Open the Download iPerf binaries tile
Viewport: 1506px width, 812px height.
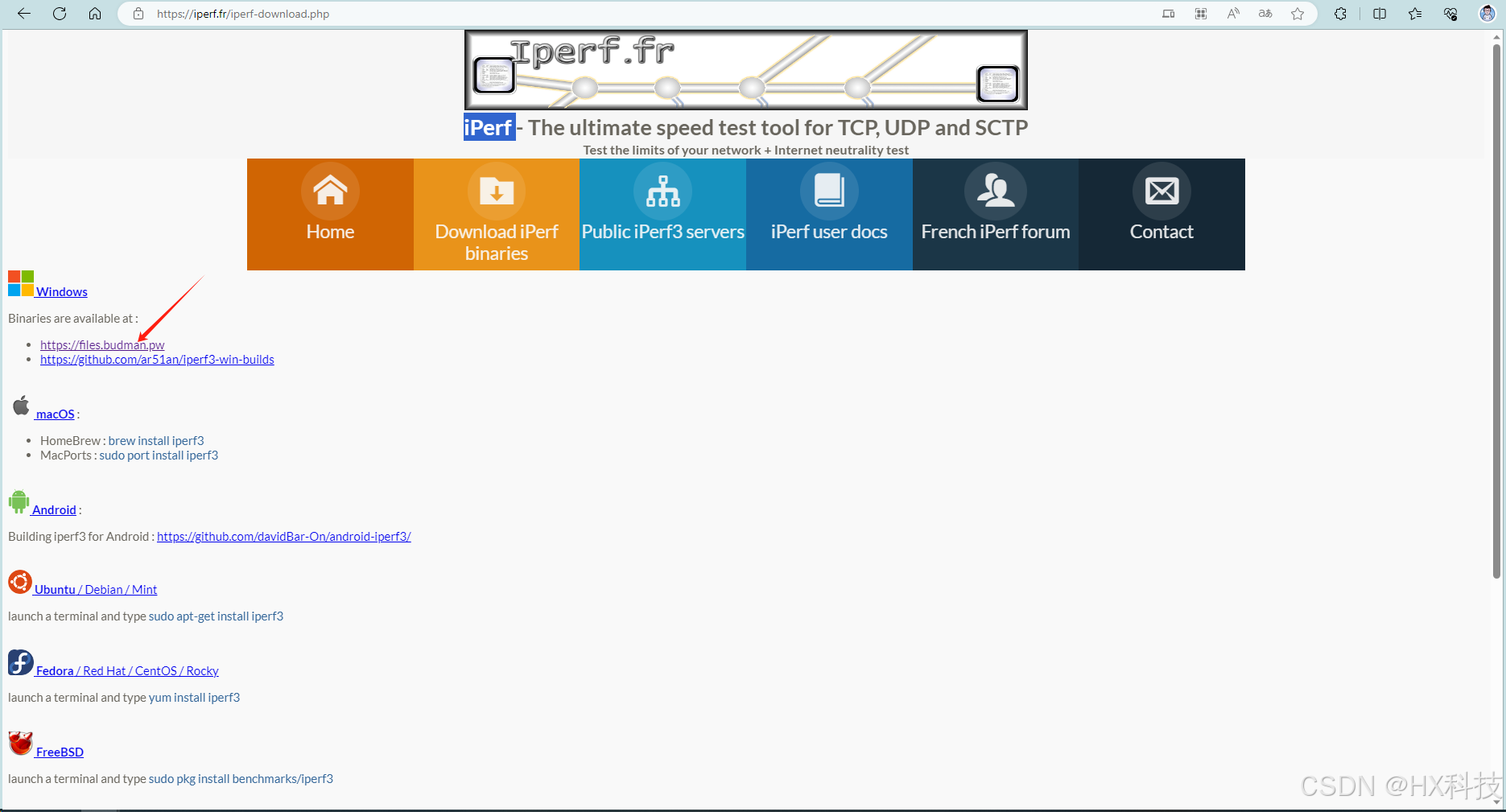click(x=497, y=214)
